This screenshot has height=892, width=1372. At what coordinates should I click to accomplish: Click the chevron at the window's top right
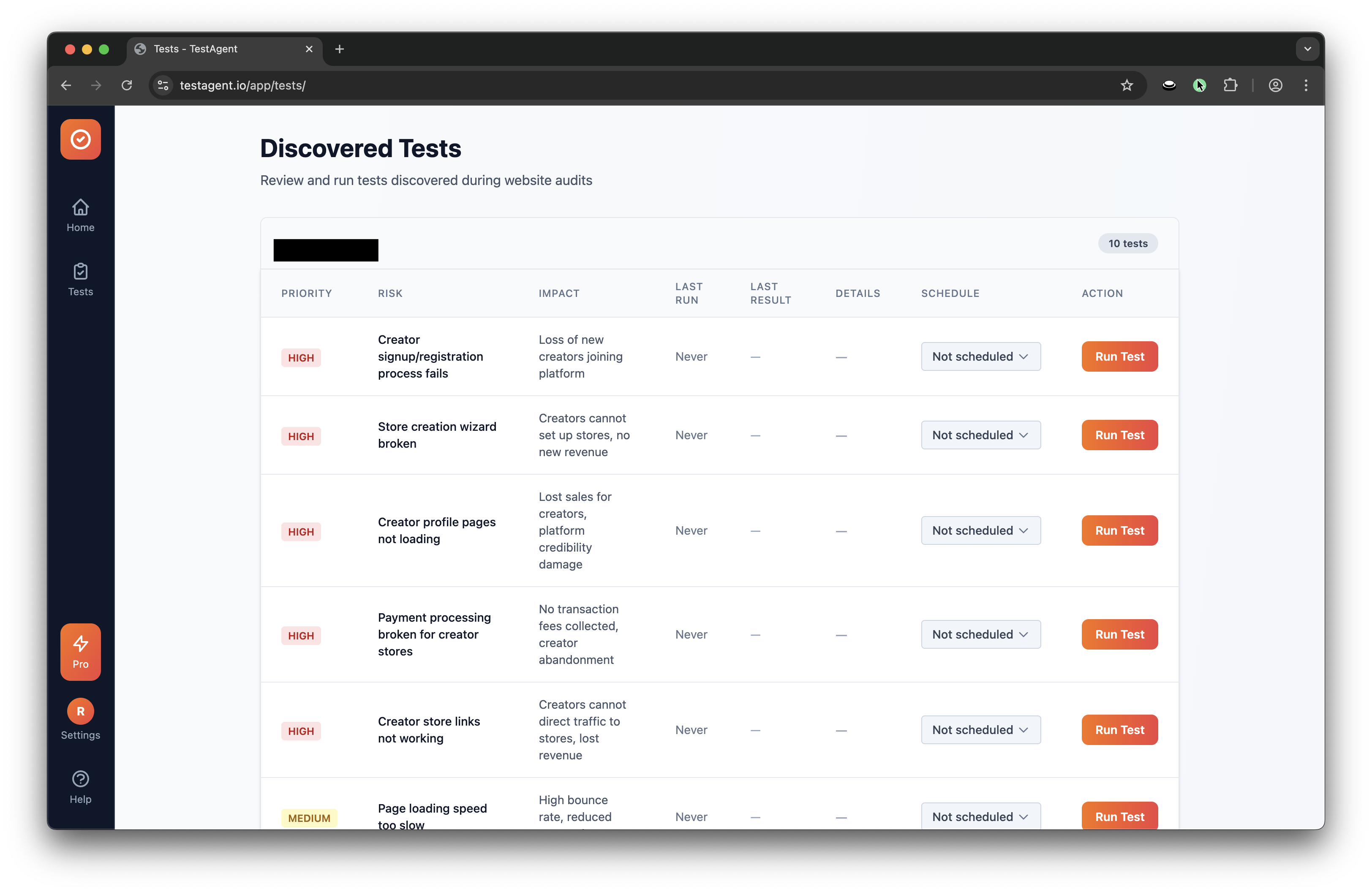1307,49
